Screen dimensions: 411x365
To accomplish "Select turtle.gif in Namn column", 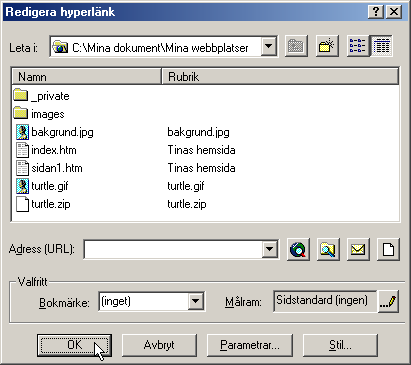I will (50, 186).
